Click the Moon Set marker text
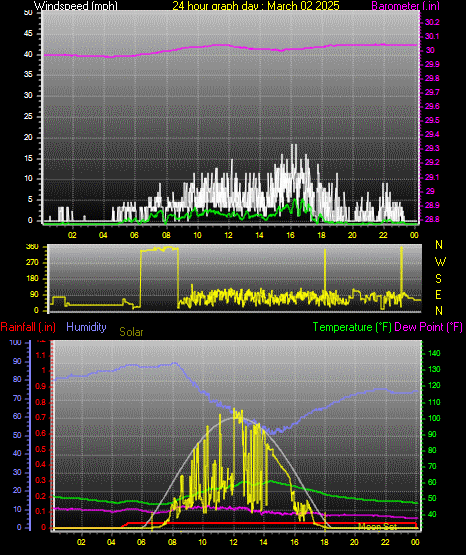This screenshot has width=466, height=555. click(378, 527)
